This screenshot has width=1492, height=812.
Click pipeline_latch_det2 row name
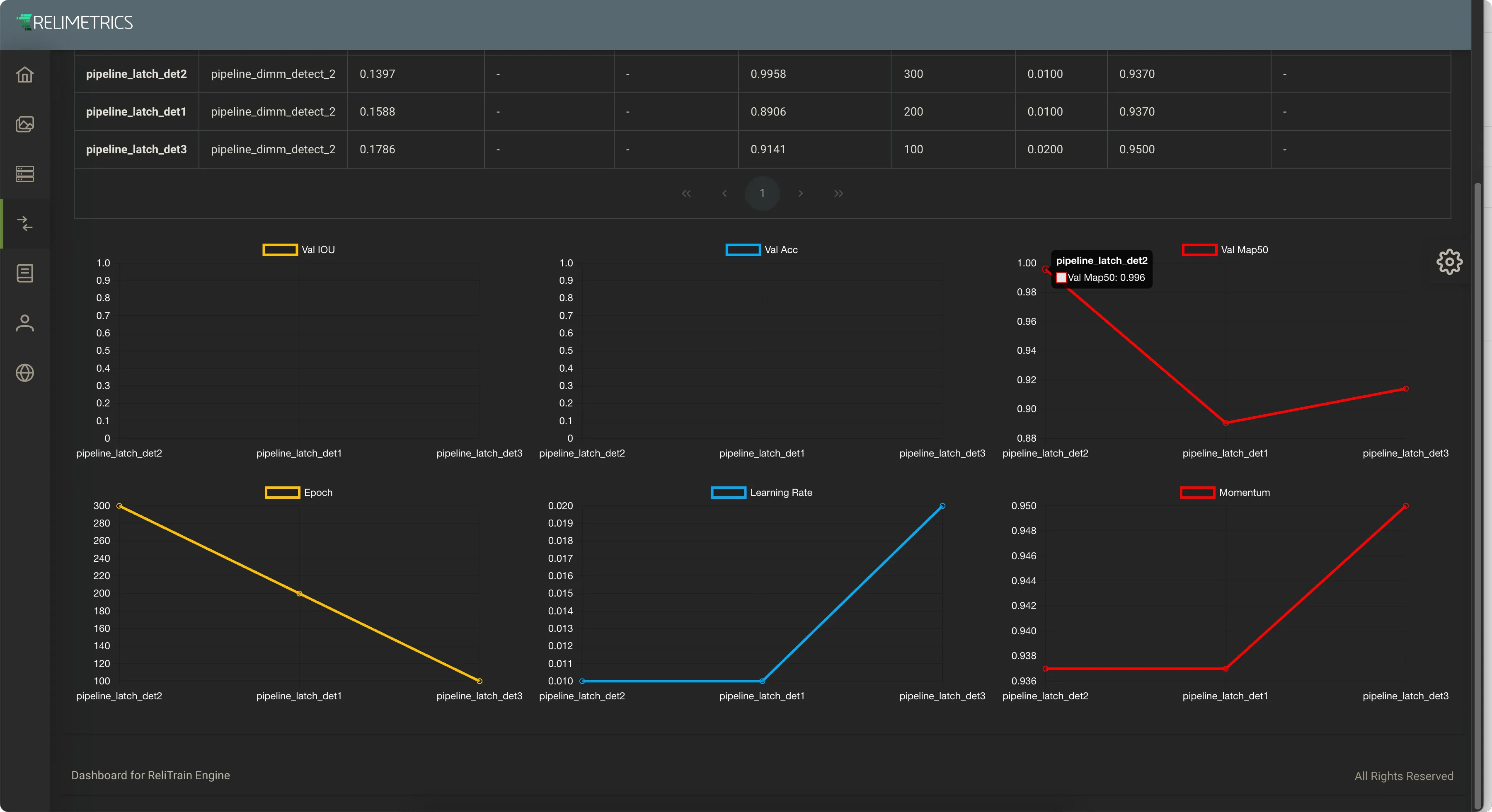point(136,74)
